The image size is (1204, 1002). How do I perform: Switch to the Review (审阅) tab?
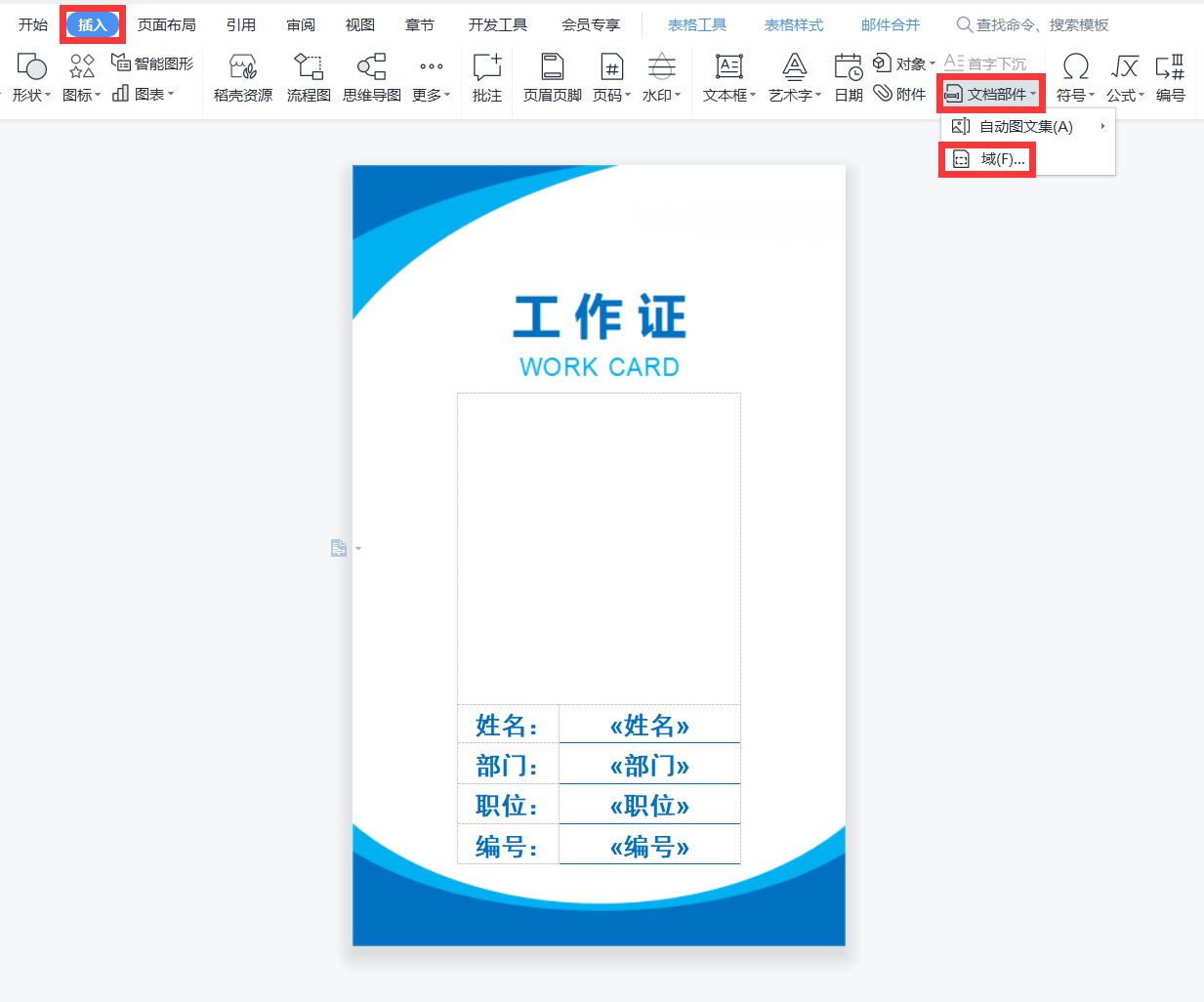[302, 24]
